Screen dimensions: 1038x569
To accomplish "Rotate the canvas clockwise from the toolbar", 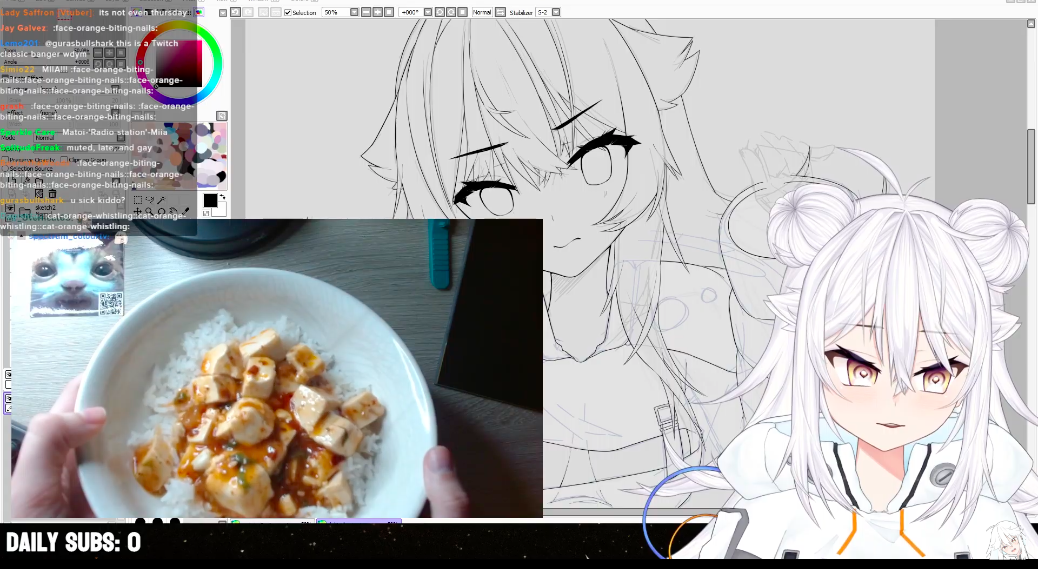I will (451, 12).
